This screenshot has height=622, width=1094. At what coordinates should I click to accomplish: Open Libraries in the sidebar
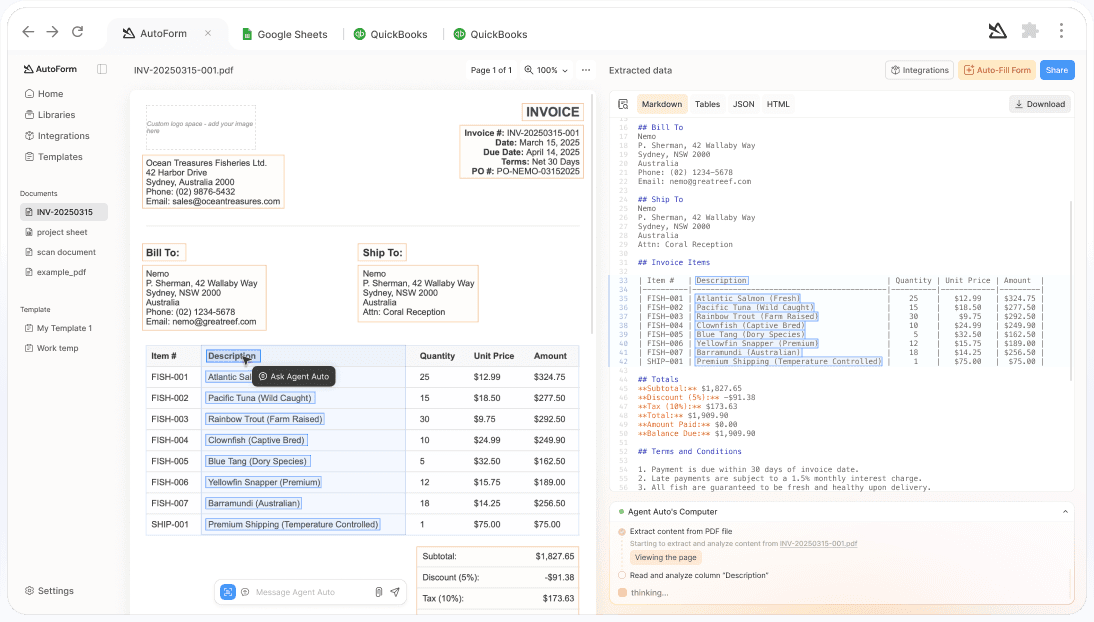coord(50,114)
